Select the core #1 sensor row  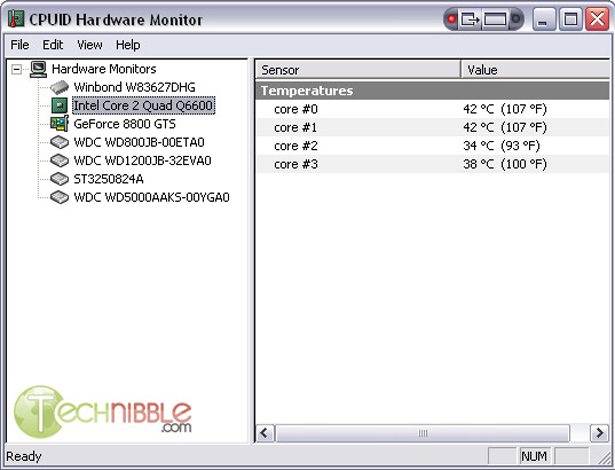pyautogui.click(x=433, y=128)
